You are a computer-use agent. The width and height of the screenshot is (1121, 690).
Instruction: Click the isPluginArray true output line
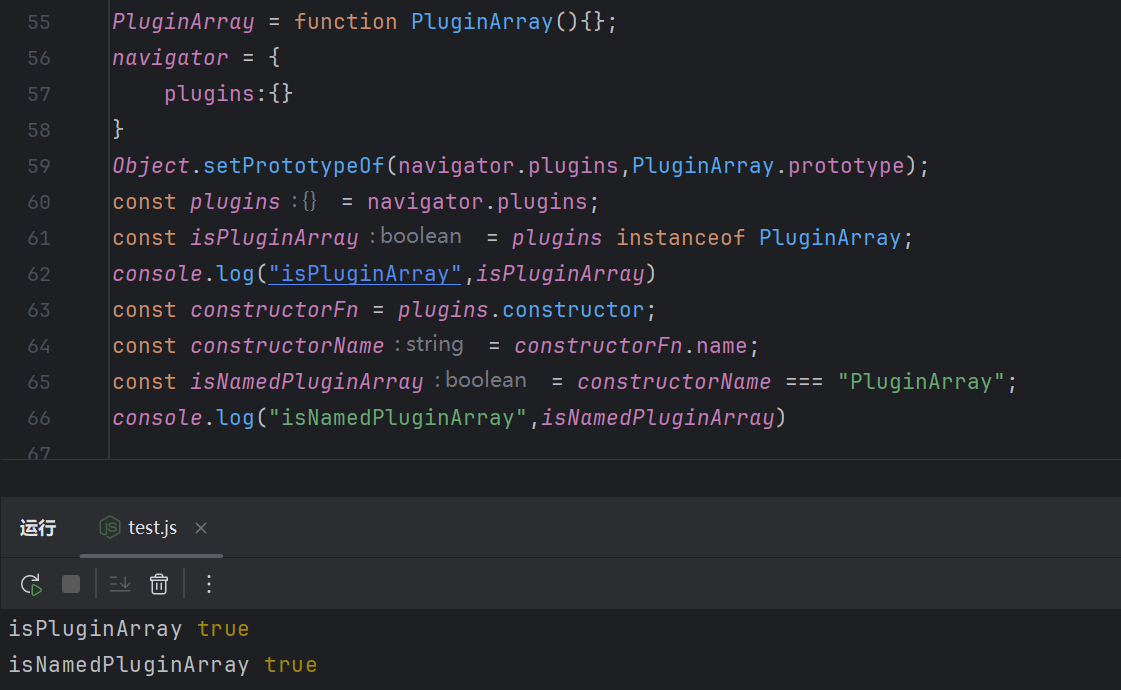tap(128, 629)
